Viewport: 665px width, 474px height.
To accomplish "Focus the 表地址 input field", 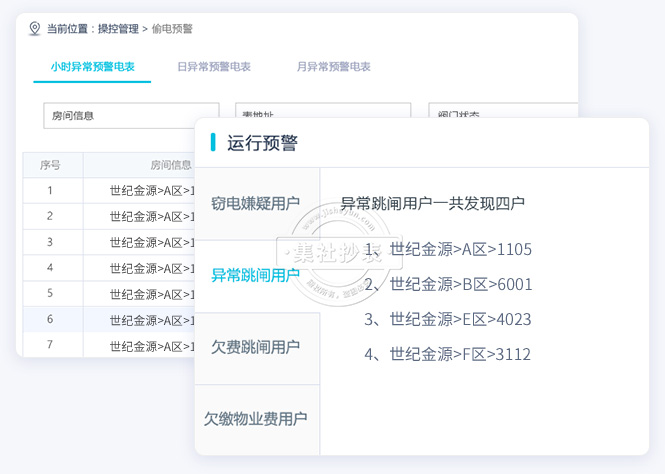I will click(x=322, y=112).
